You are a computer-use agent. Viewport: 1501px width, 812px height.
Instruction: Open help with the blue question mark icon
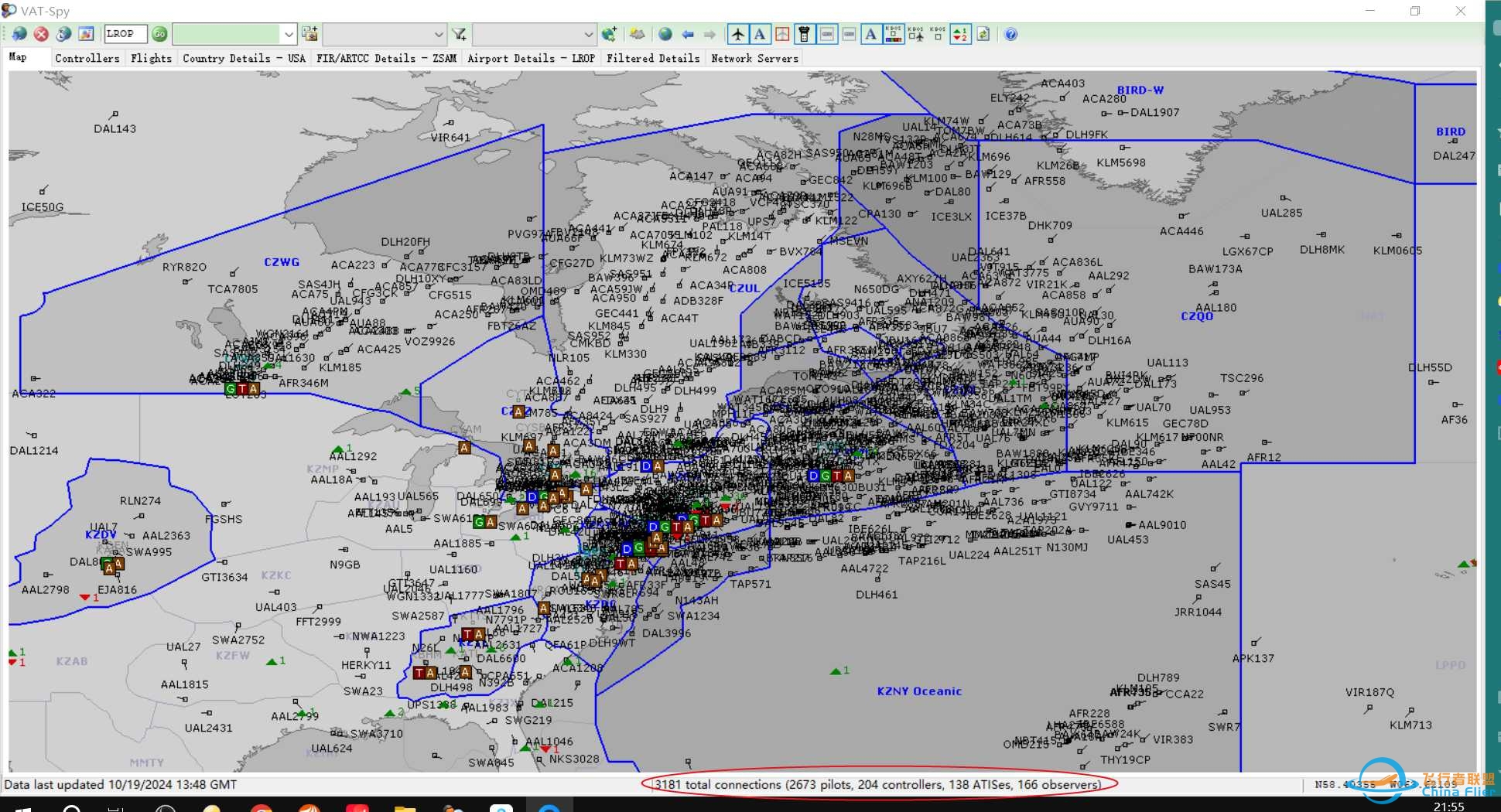click(1010, 34)
